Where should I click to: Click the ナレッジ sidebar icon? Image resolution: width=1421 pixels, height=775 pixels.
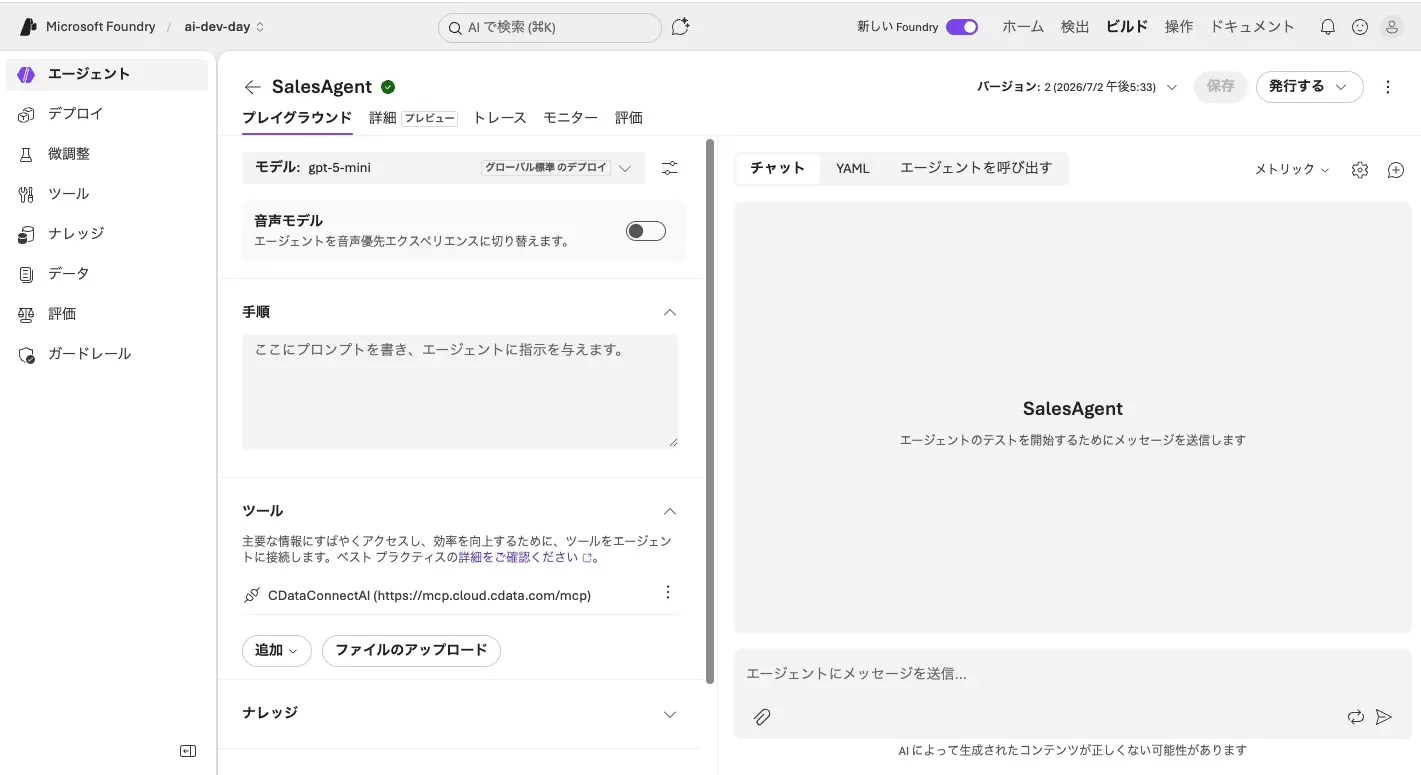click(x=27, y=234)
